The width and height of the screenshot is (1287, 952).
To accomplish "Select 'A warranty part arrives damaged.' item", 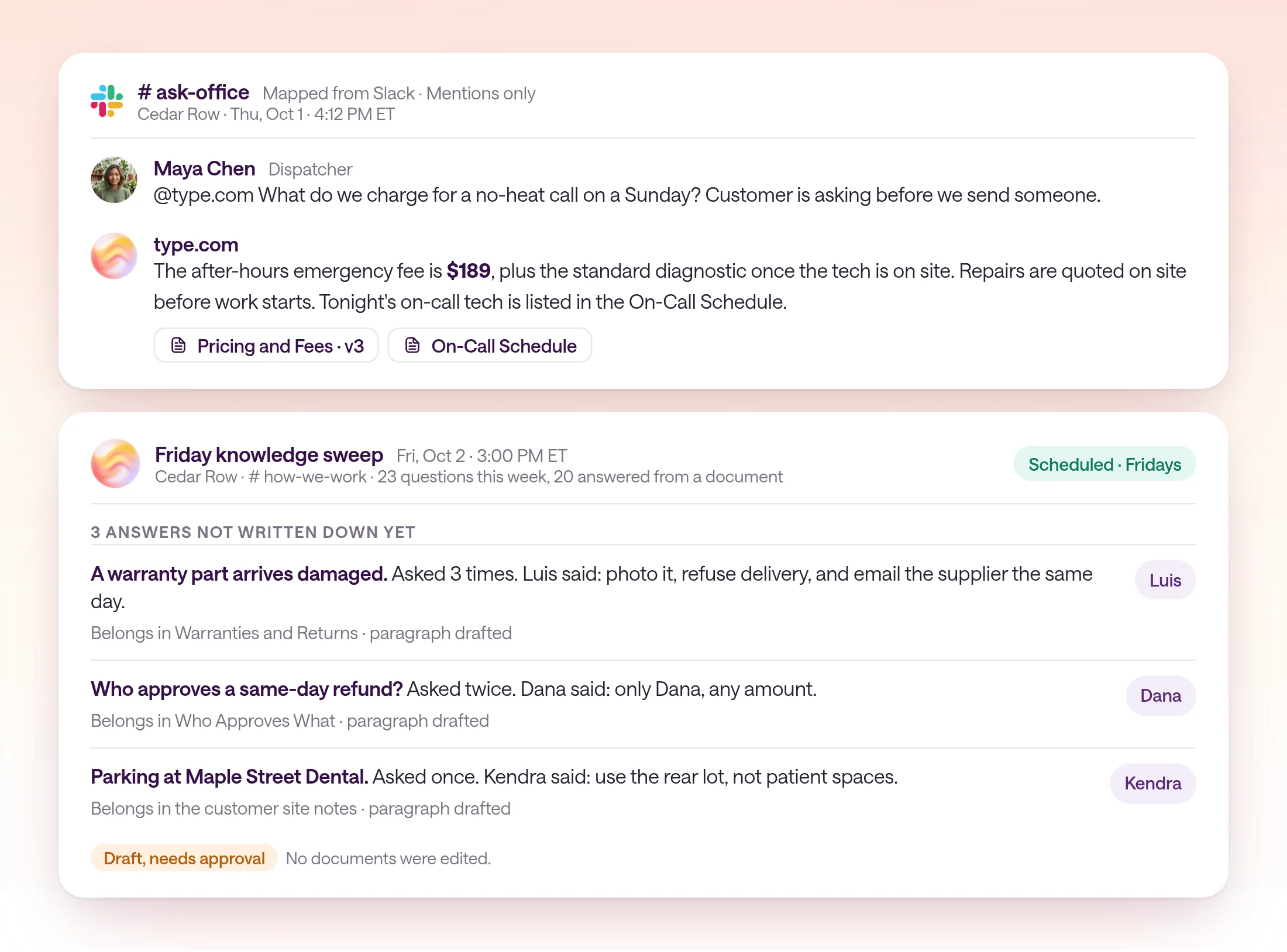I will coord(239,574).
